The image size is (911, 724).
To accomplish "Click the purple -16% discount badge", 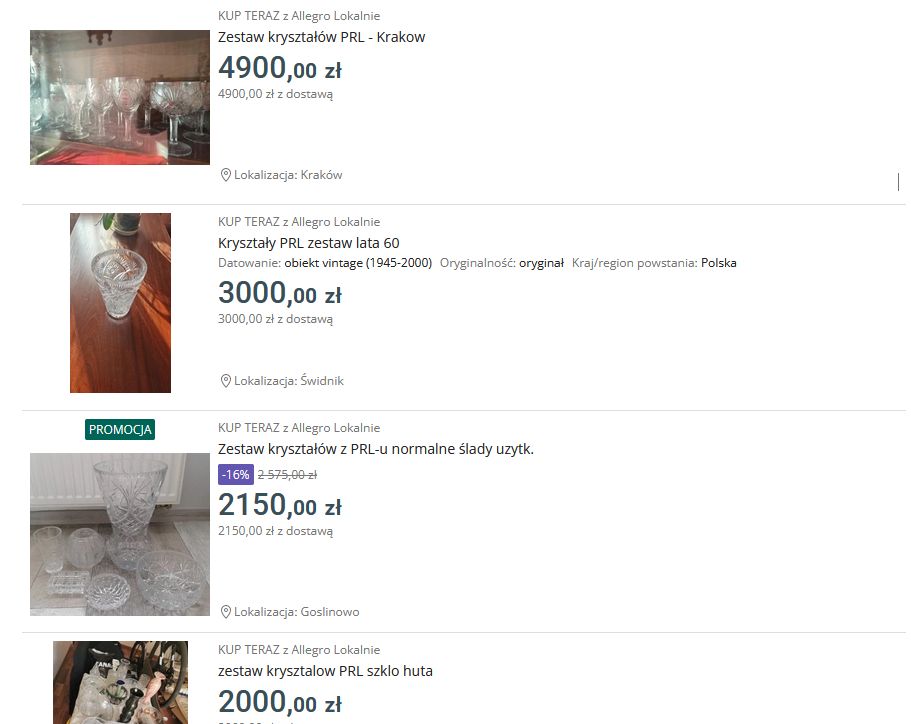I will 235,475.
